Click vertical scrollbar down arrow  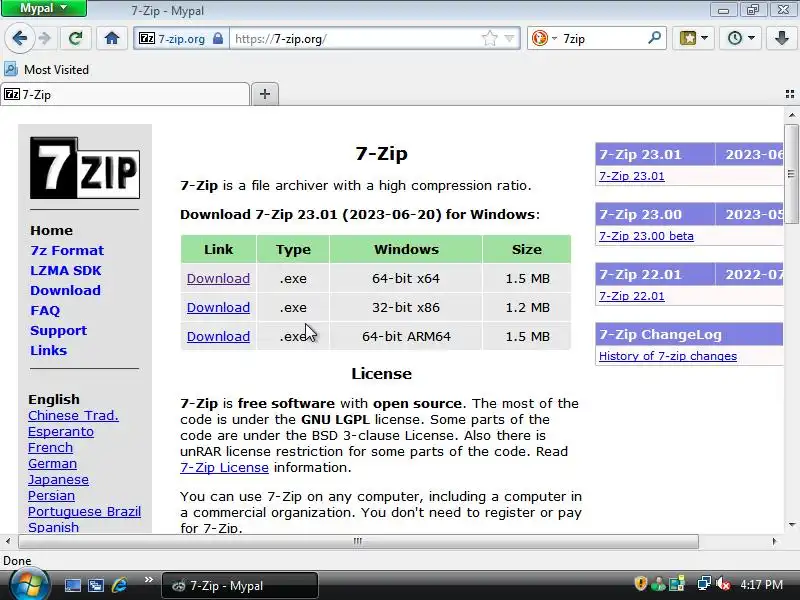[791, 525]
